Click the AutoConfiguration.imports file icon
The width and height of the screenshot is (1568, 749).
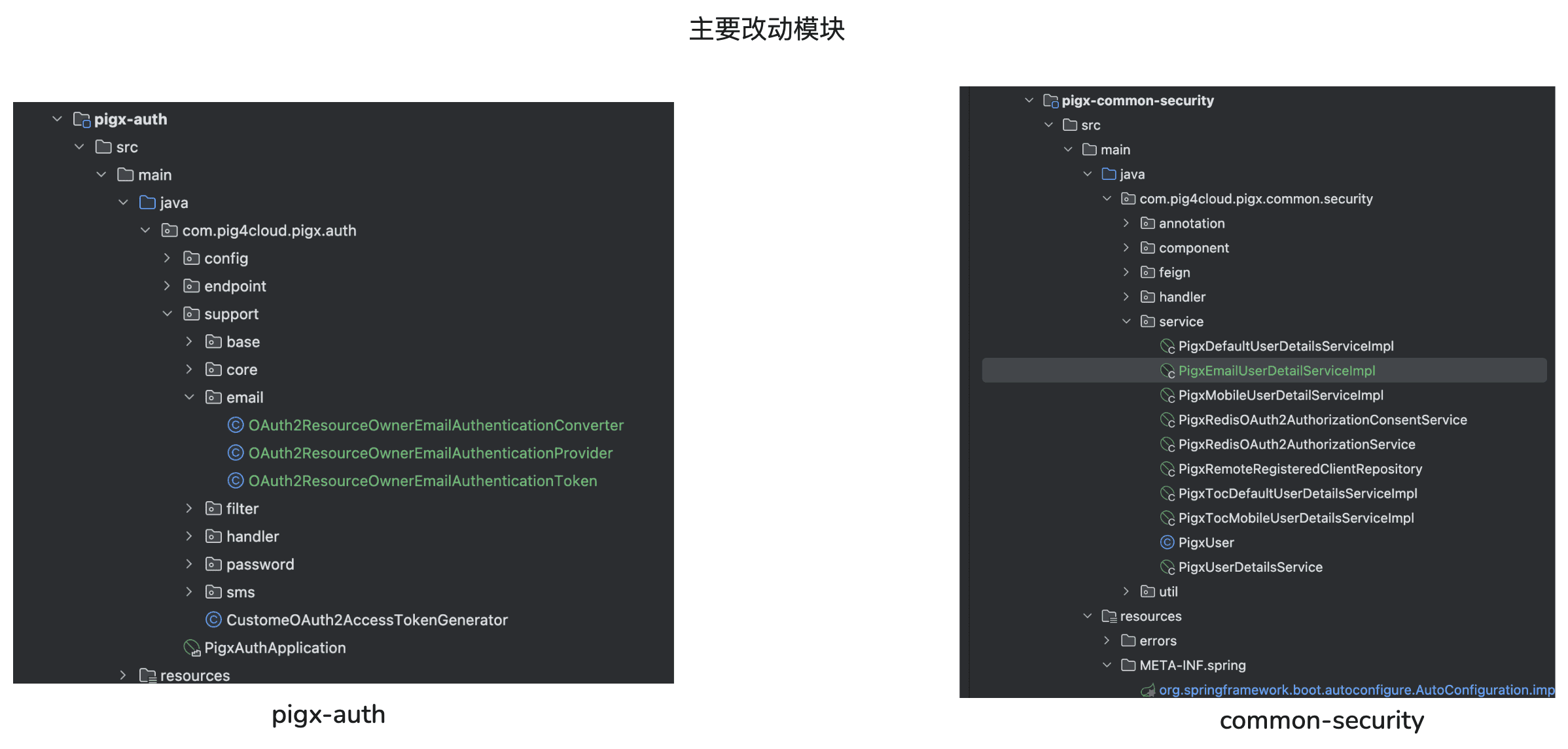click(1147, 690)
